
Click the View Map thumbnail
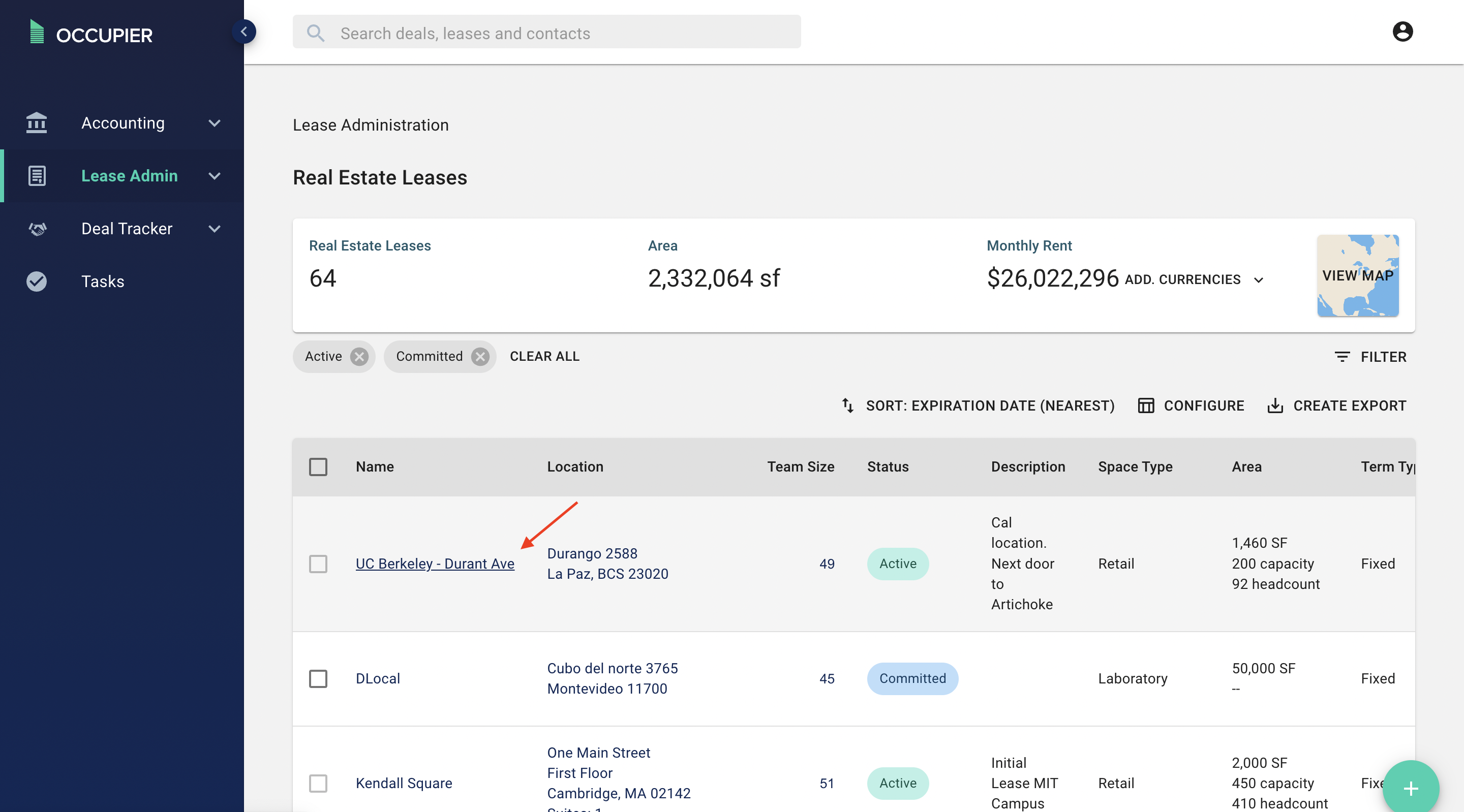(1357, 275)
